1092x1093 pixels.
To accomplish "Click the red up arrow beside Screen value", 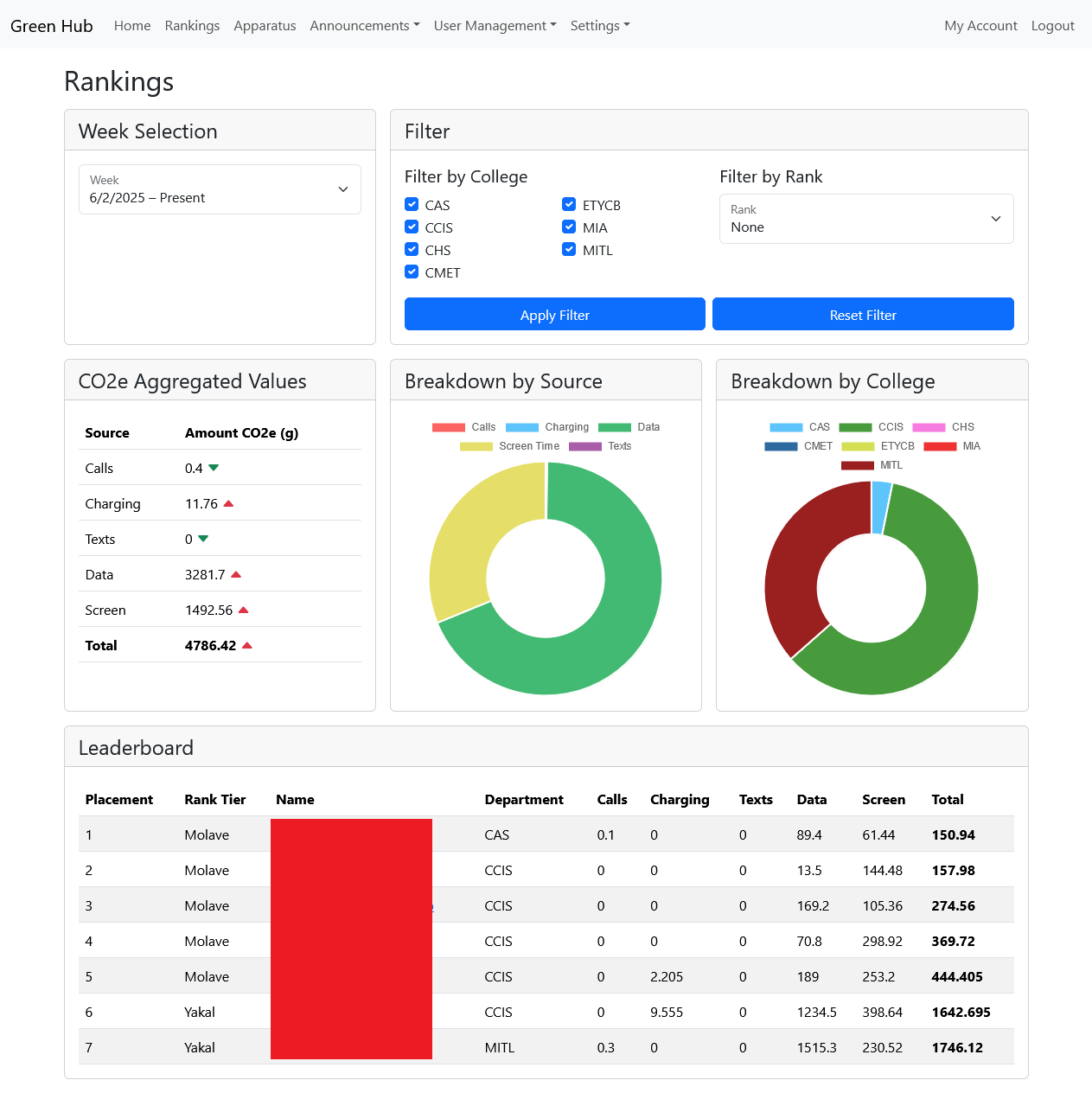I will pyautogui.click(x=243, y=610).
